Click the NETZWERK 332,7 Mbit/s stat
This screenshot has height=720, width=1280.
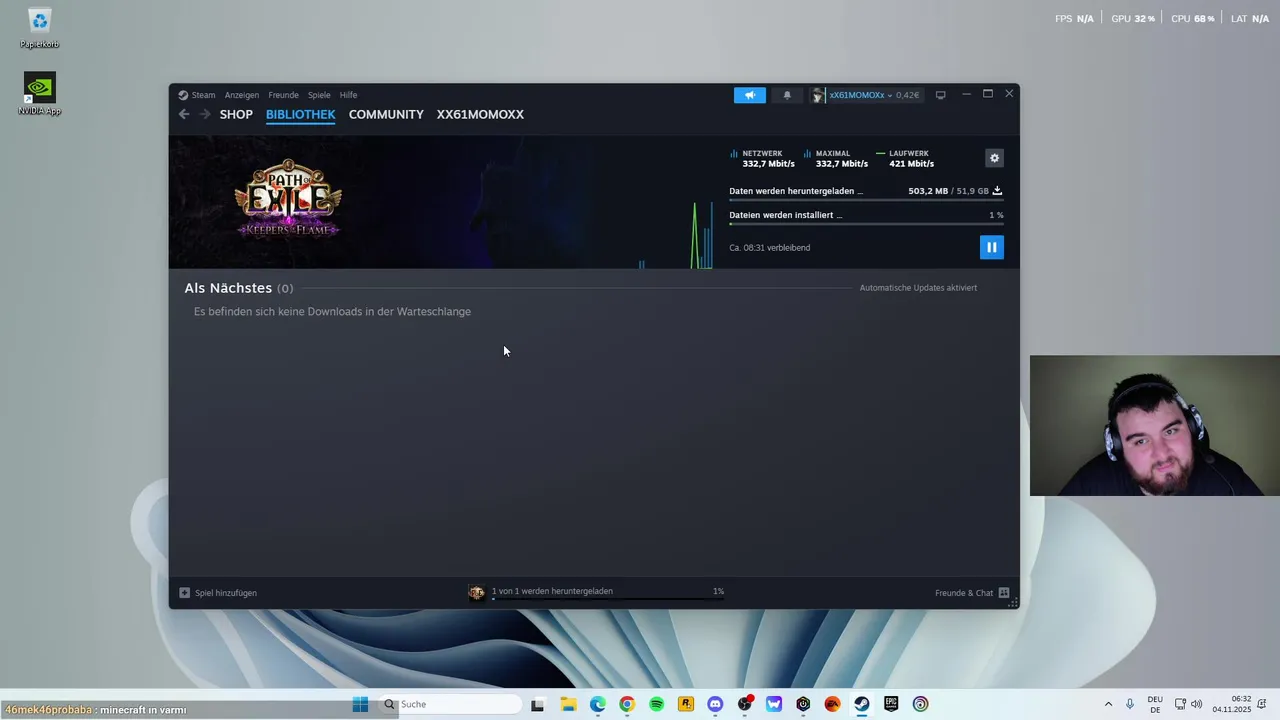(762, 158)
